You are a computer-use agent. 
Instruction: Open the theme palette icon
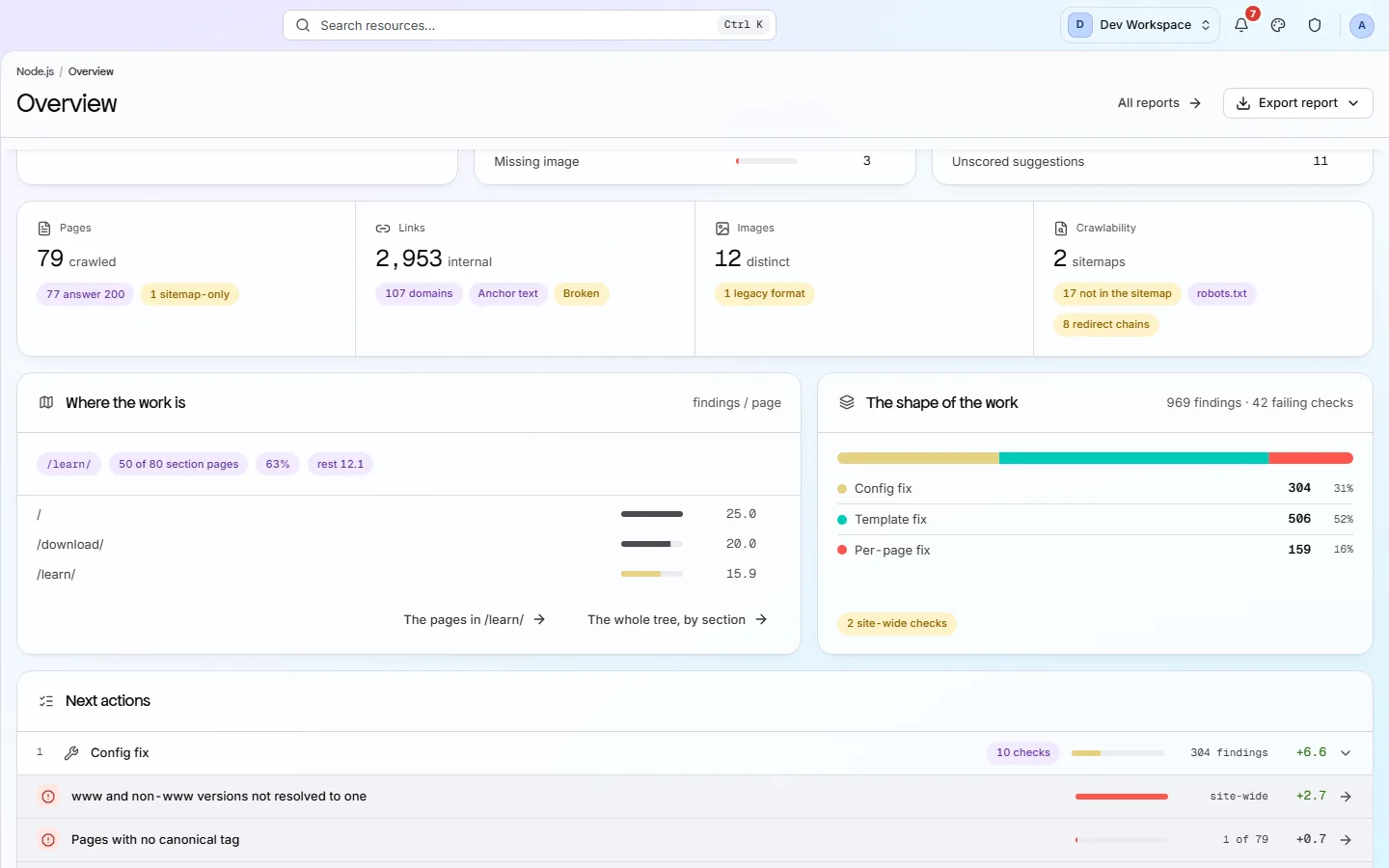(x=1278, y=25)
